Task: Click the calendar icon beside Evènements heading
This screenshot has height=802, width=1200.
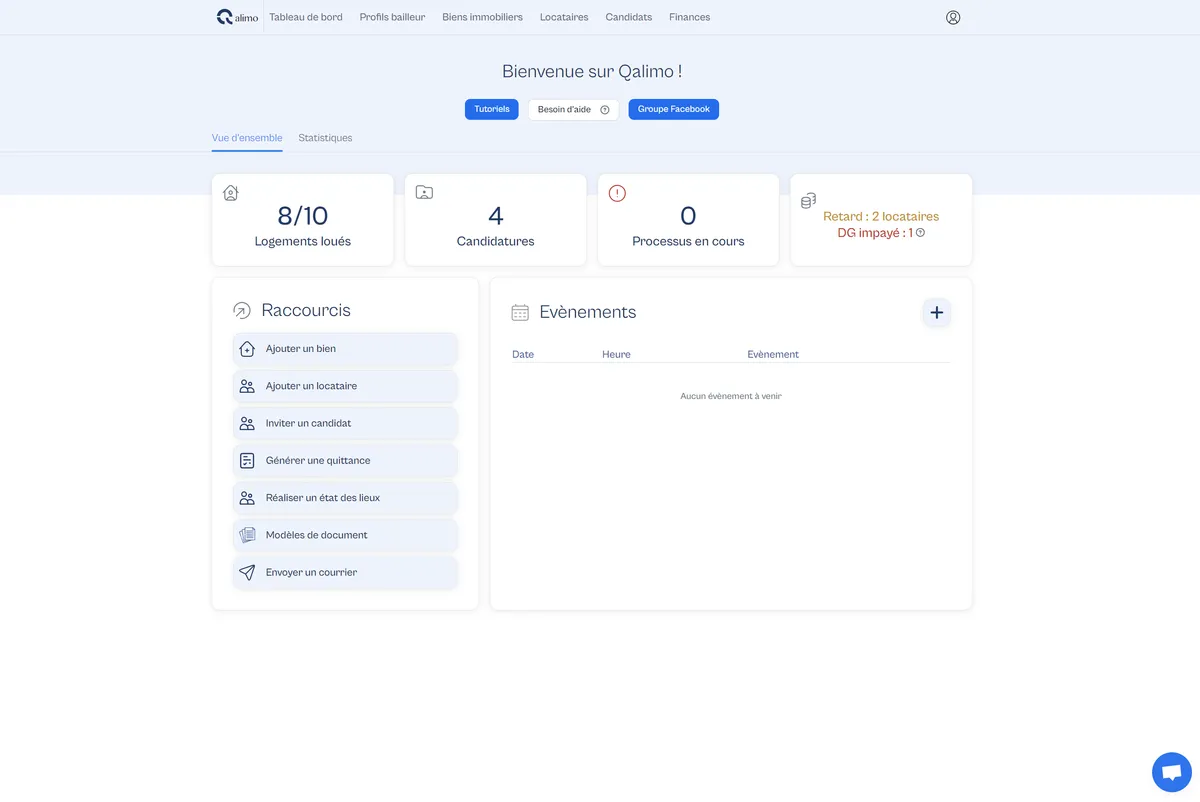Action: tap(520, 312)
